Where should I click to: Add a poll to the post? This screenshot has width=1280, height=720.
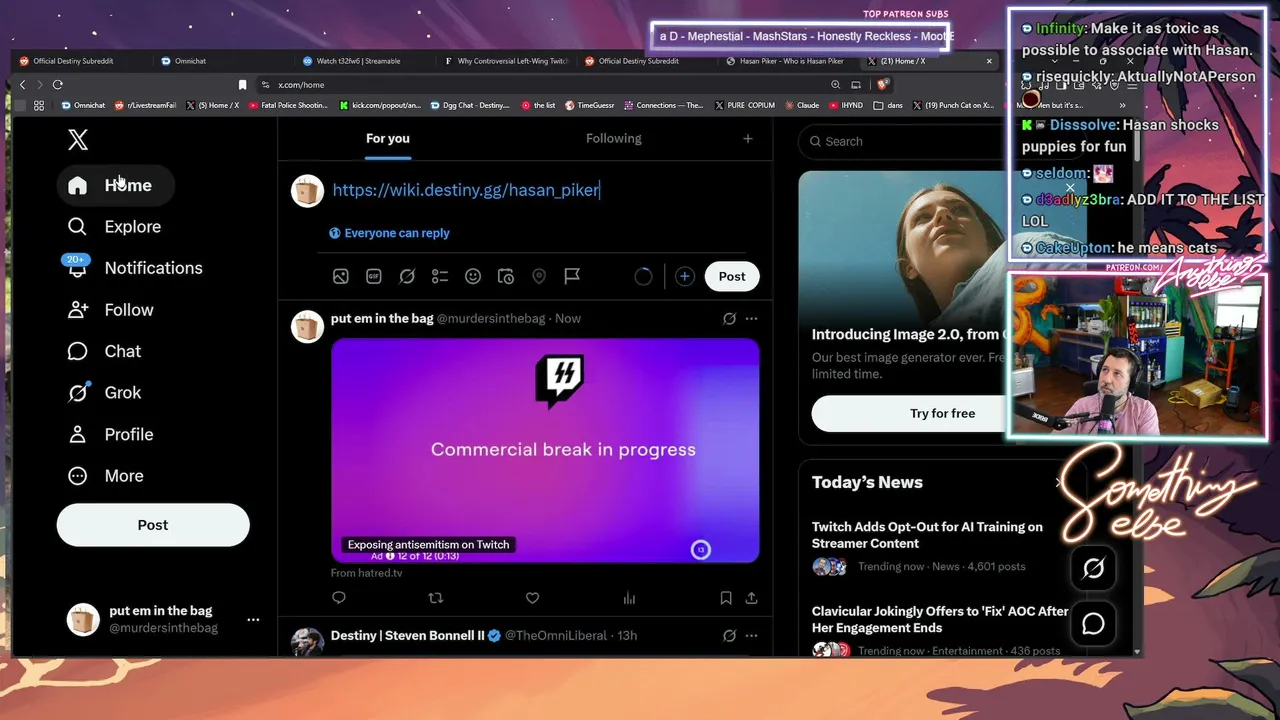(x=440, y=276)
